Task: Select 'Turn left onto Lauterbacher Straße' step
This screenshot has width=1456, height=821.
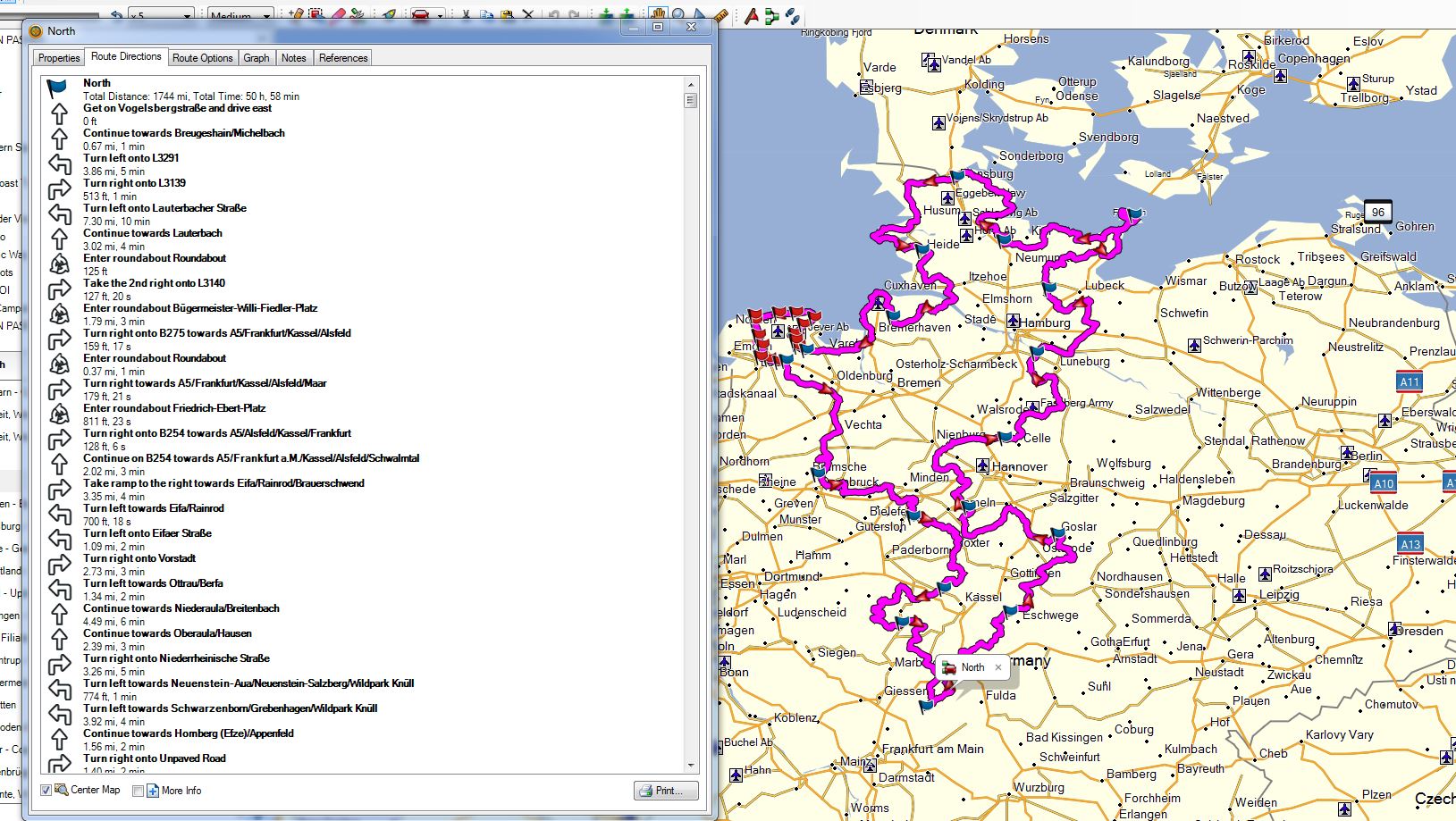Action: click(x=165, y=208)
